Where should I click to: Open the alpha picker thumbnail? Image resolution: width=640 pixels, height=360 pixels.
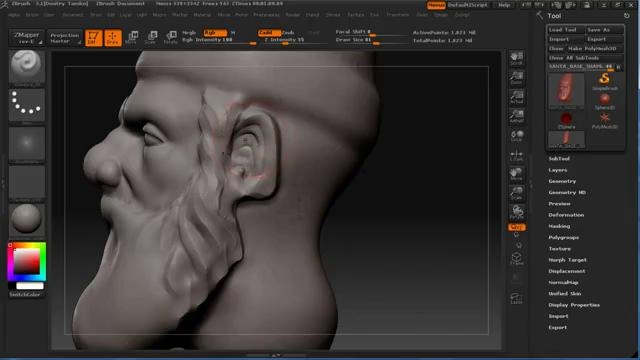pos(27,144)
